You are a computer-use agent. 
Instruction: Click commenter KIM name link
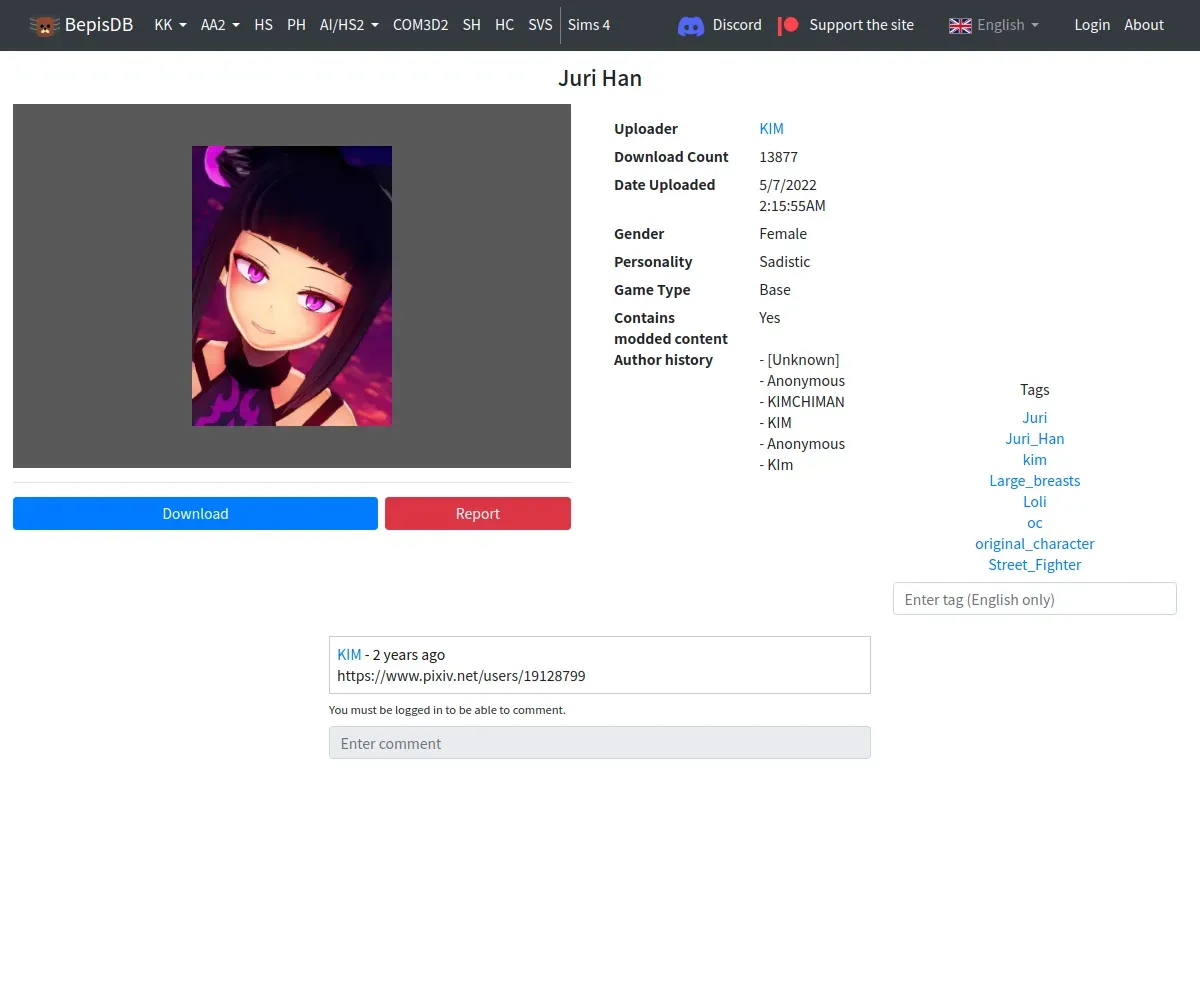point(349,655)
